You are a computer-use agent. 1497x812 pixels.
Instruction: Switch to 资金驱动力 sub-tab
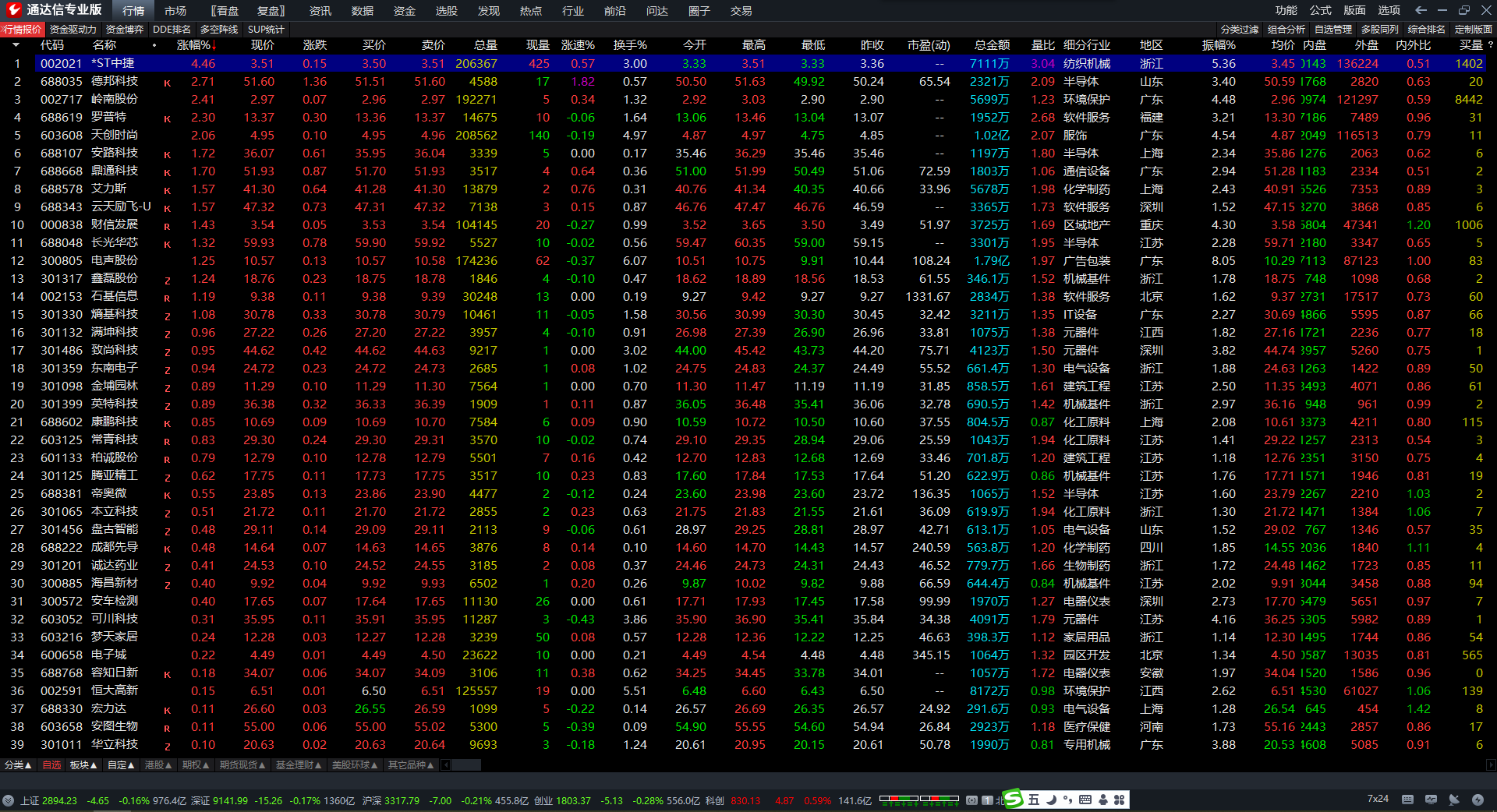coord(73,30)
